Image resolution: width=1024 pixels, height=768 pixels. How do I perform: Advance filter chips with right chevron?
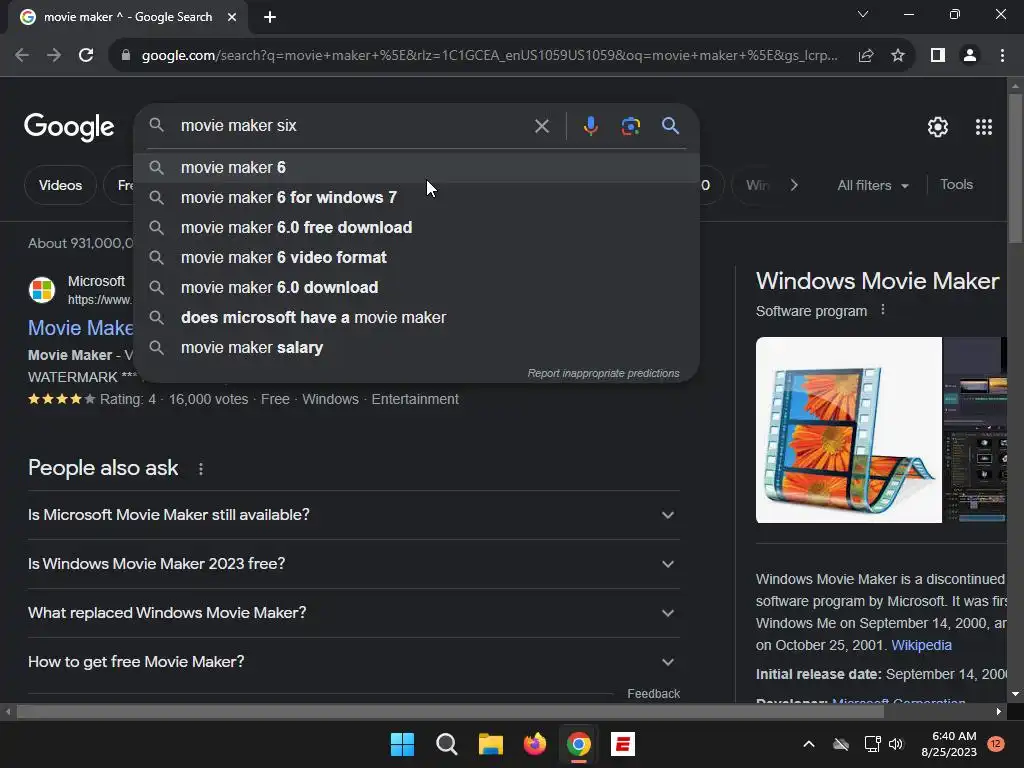pyautogui.click(x=793, y=185)
